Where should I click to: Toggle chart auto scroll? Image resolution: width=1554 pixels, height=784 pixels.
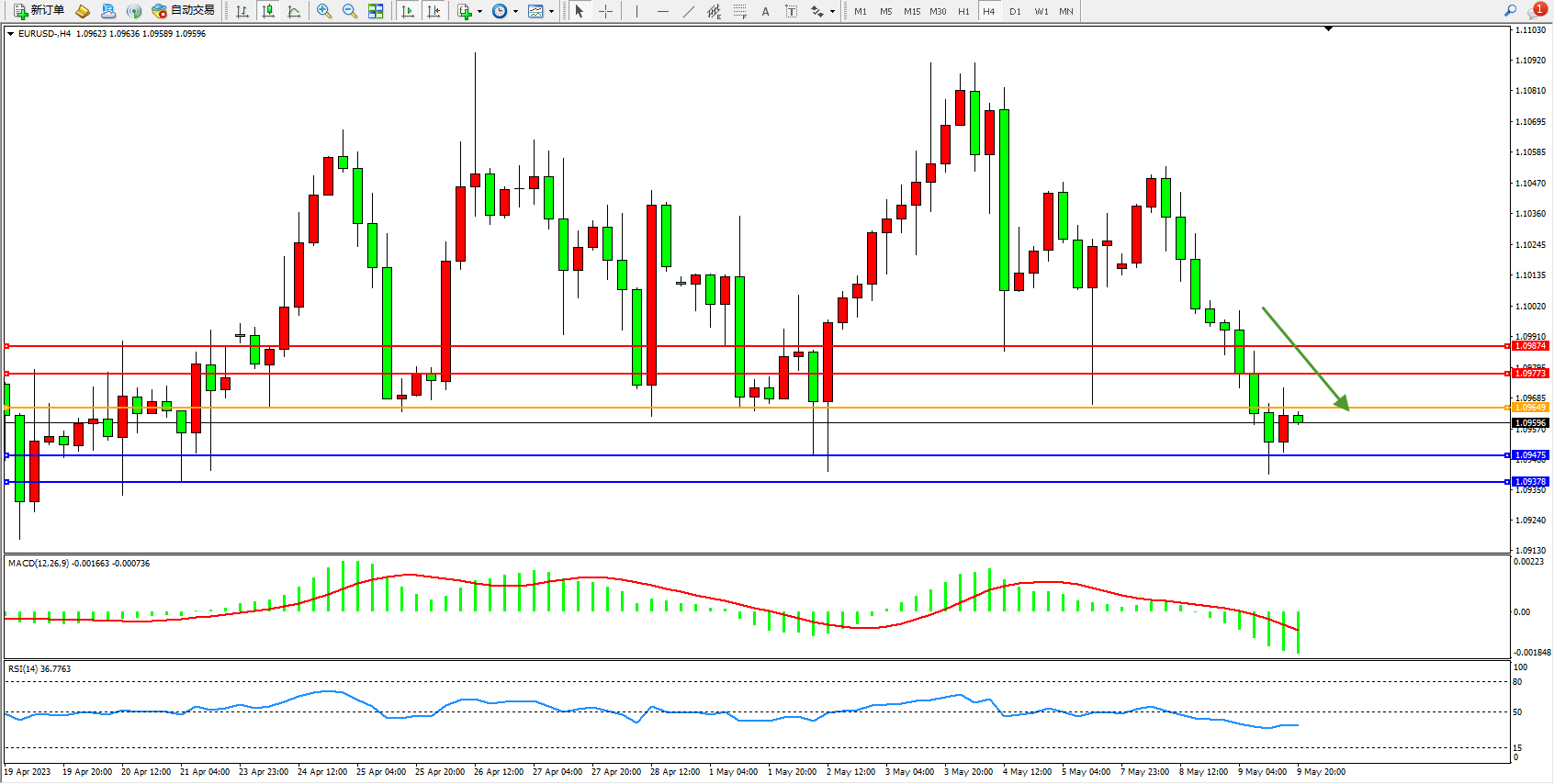coord(408,11)
